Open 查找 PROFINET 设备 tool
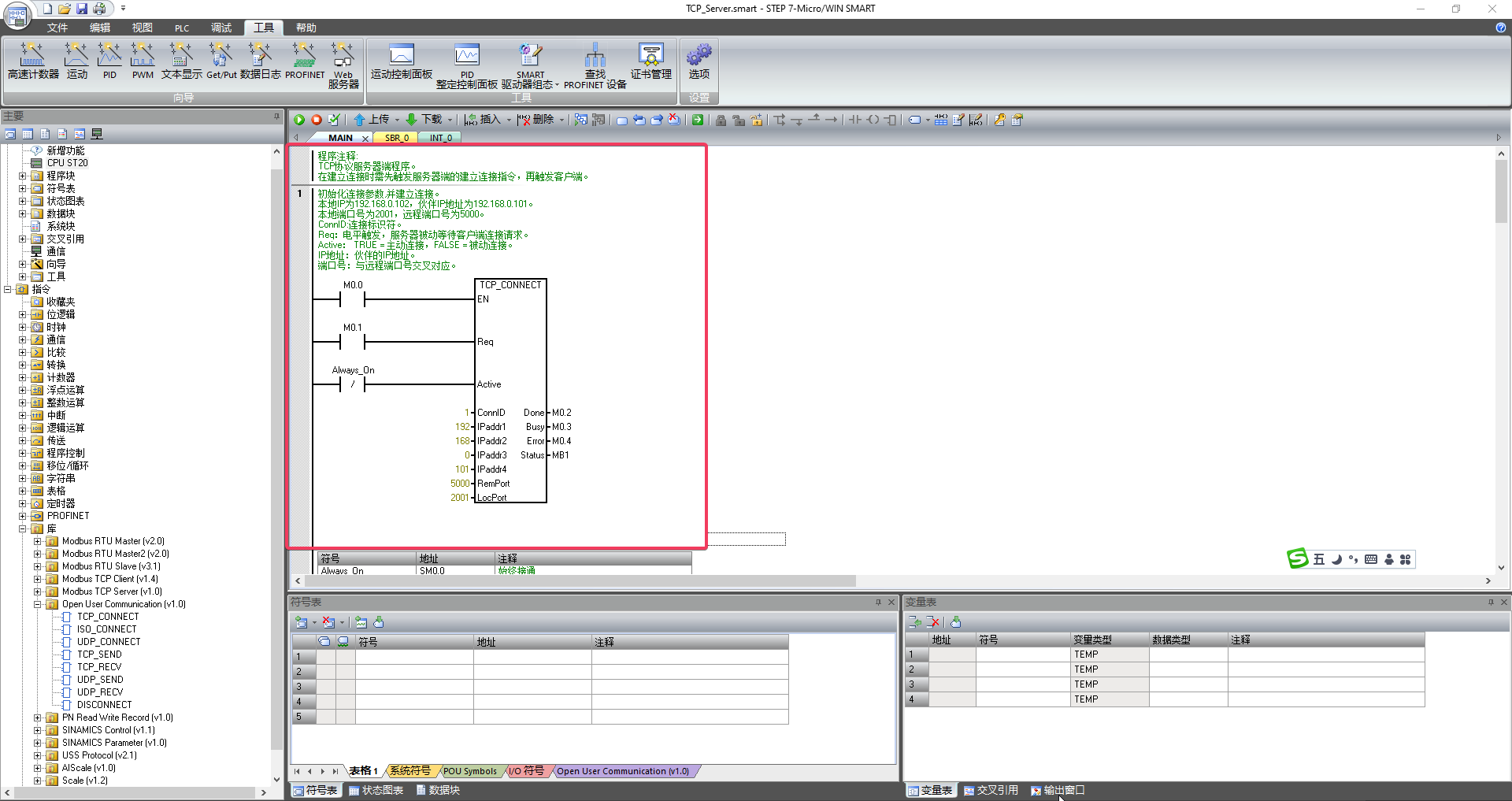The image size is (1512, 801). [595, 65]
